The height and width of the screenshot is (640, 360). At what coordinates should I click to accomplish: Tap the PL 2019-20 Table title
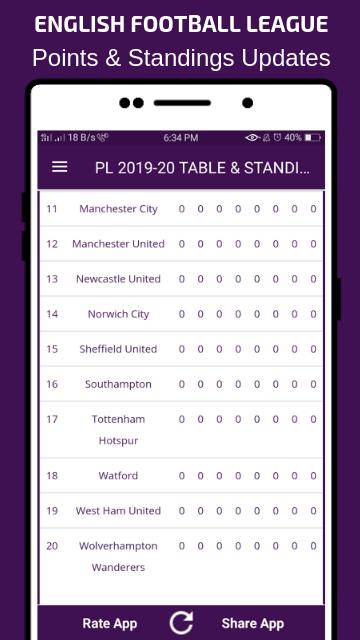click(202, 168)
